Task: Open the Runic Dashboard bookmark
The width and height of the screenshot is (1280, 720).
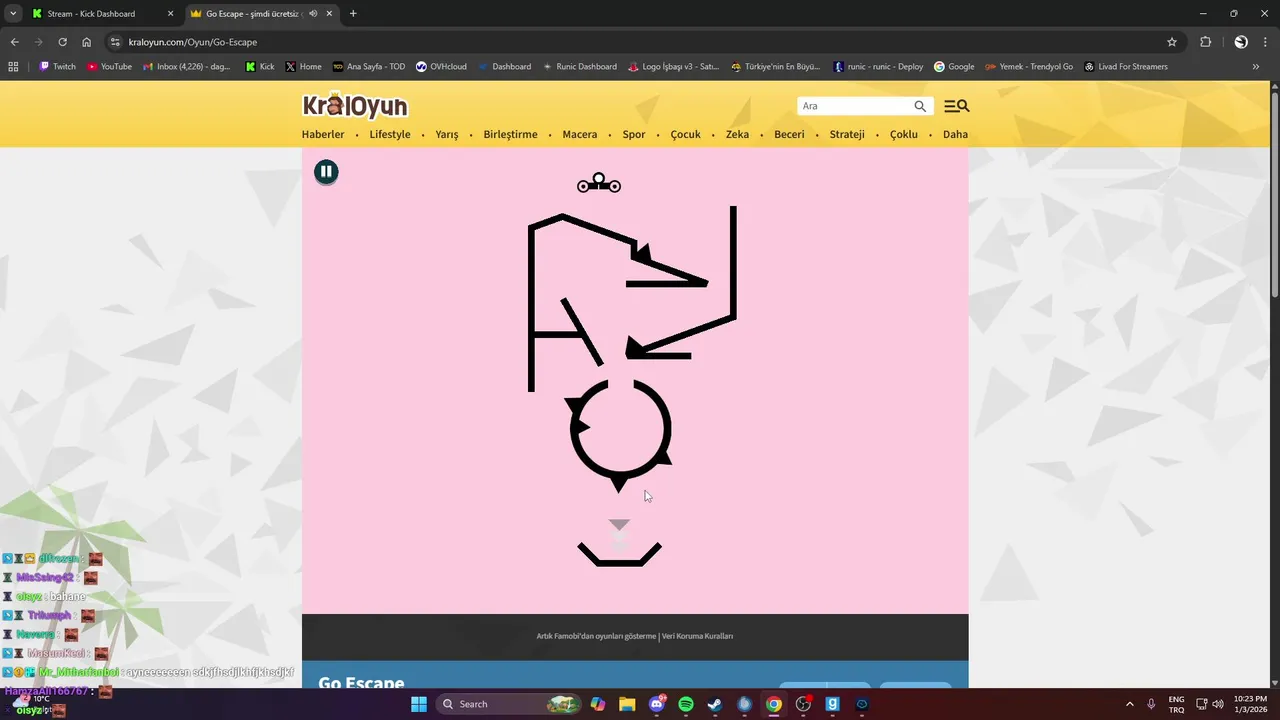Action: click(x=579, y=66)
